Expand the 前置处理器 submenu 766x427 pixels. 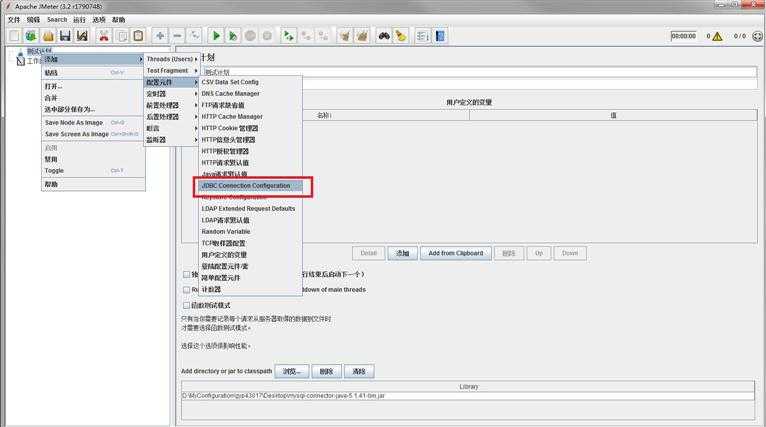coord(172,105)
